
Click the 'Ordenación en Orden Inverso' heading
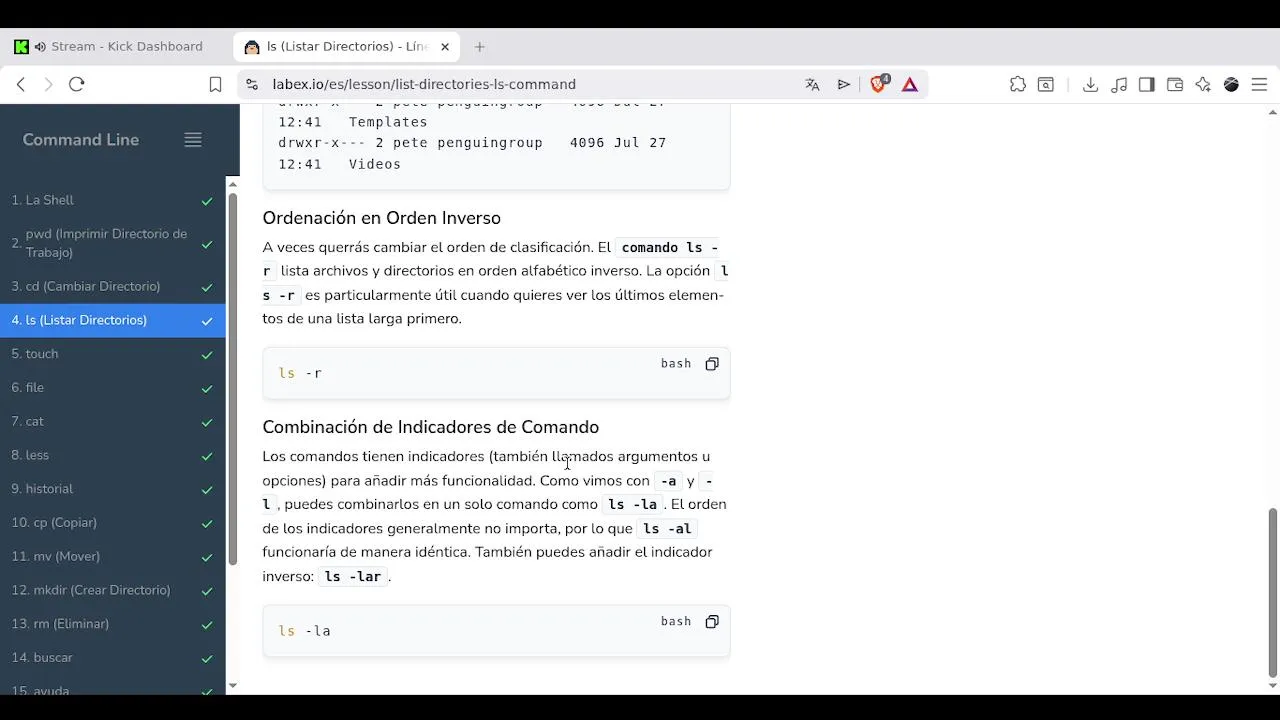pyautogui.click(x=381, y=218)
